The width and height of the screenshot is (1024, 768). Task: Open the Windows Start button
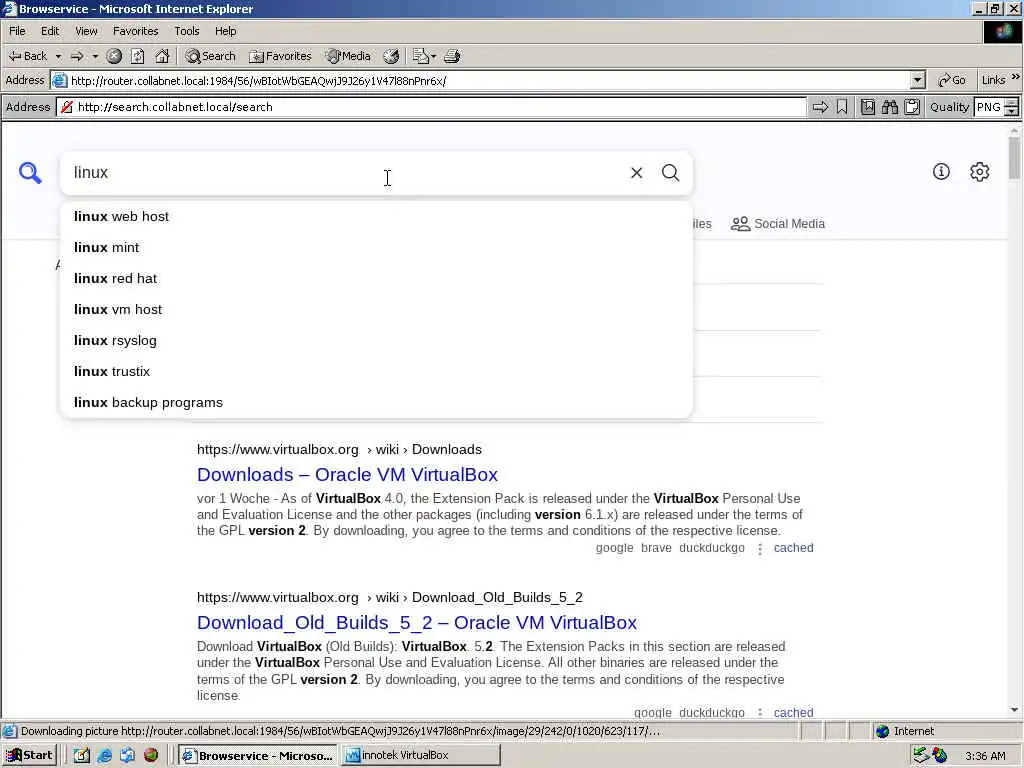click(29, 756)
